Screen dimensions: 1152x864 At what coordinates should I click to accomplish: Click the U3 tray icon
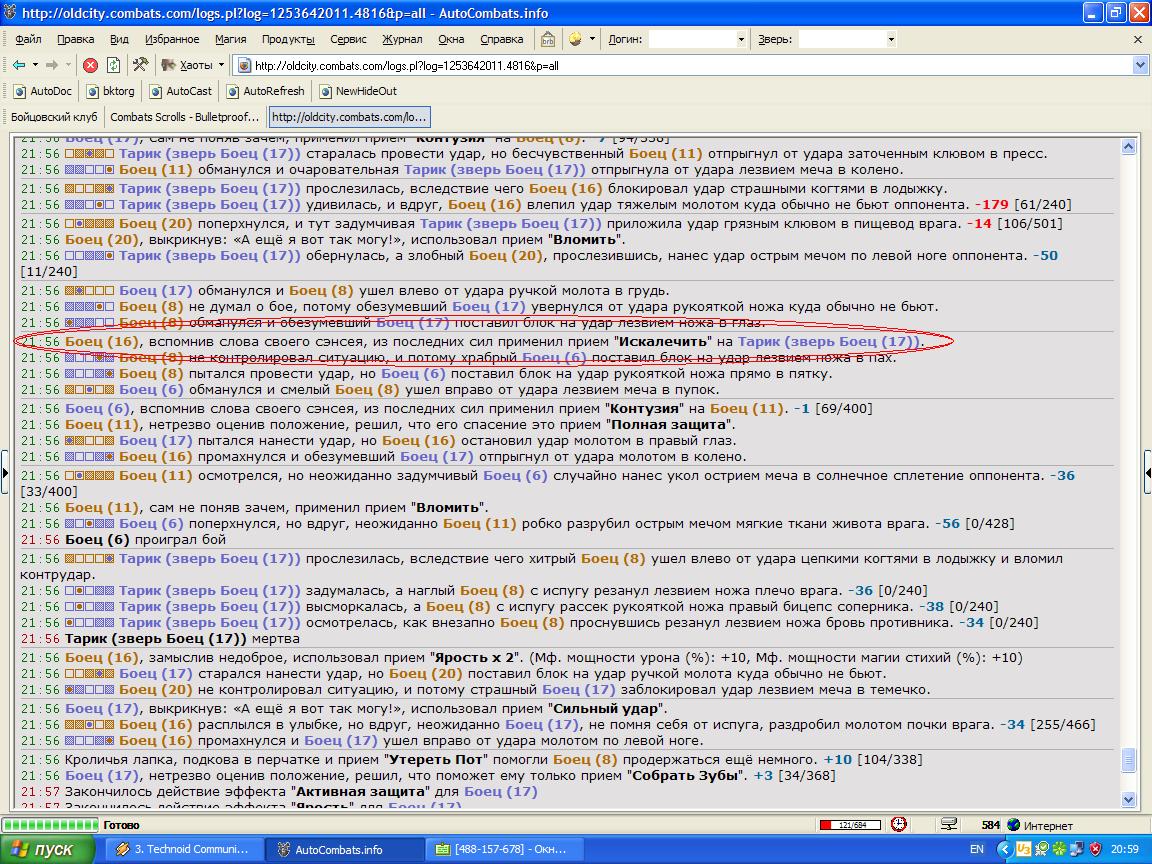coord(1023,849)
